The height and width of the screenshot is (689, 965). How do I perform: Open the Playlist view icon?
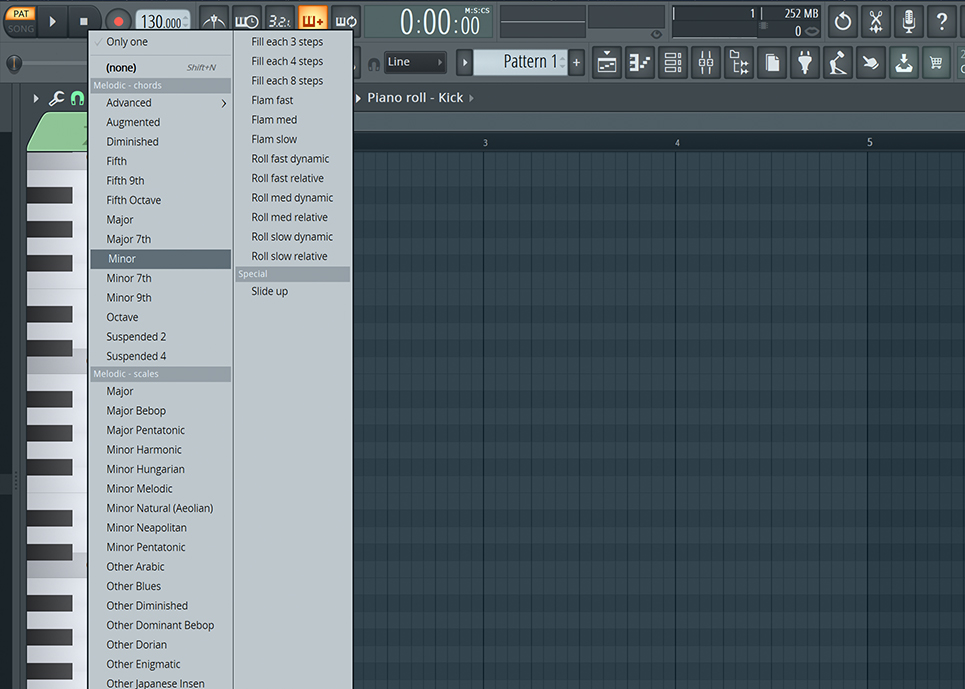tap(608, 62)
